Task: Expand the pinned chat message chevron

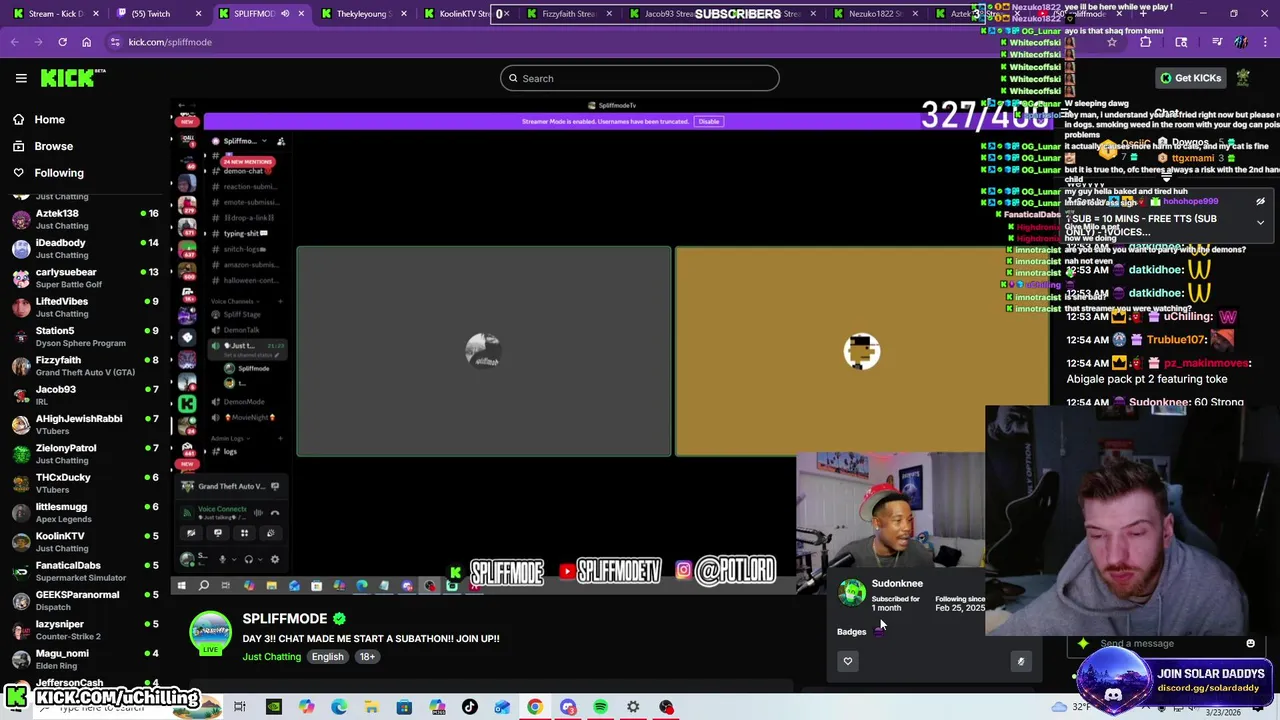Action: pyautogui.click(x=1260, y=222)
